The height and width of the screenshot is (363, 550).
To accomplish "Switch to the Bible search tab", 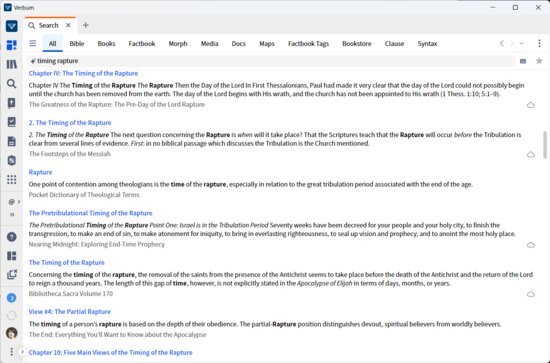I will click(77, 43).
